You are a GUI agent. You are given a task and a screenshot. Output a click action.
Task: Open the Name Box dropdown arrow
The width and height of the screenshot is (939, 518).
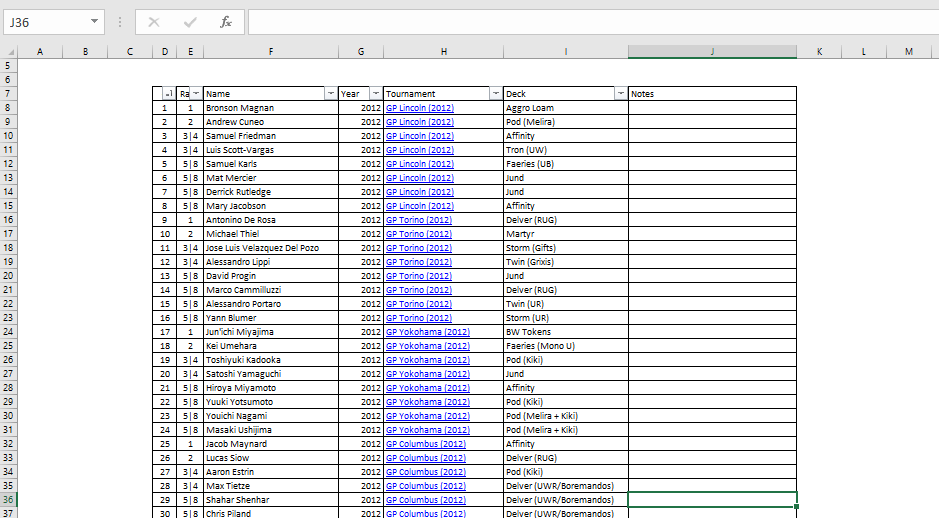pyautogui.click(x=95, y=22)
